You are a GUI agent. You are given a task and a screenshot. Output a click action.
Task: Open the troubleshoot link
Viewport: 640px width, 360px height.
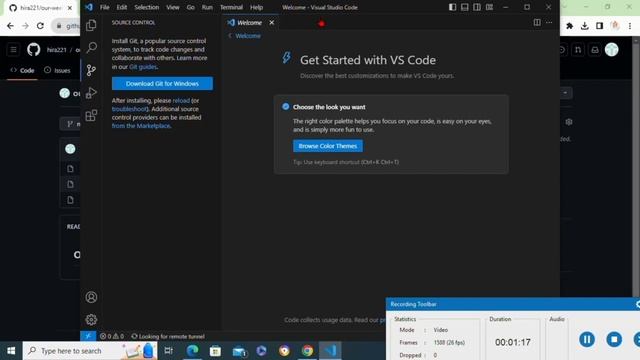(x=129, y=109)
